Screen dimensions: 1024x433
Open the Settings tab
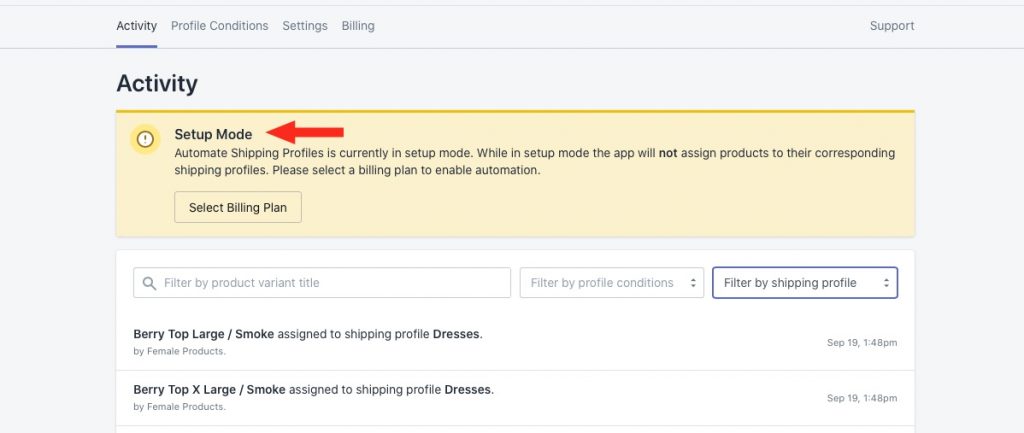(x=305, y=26)
